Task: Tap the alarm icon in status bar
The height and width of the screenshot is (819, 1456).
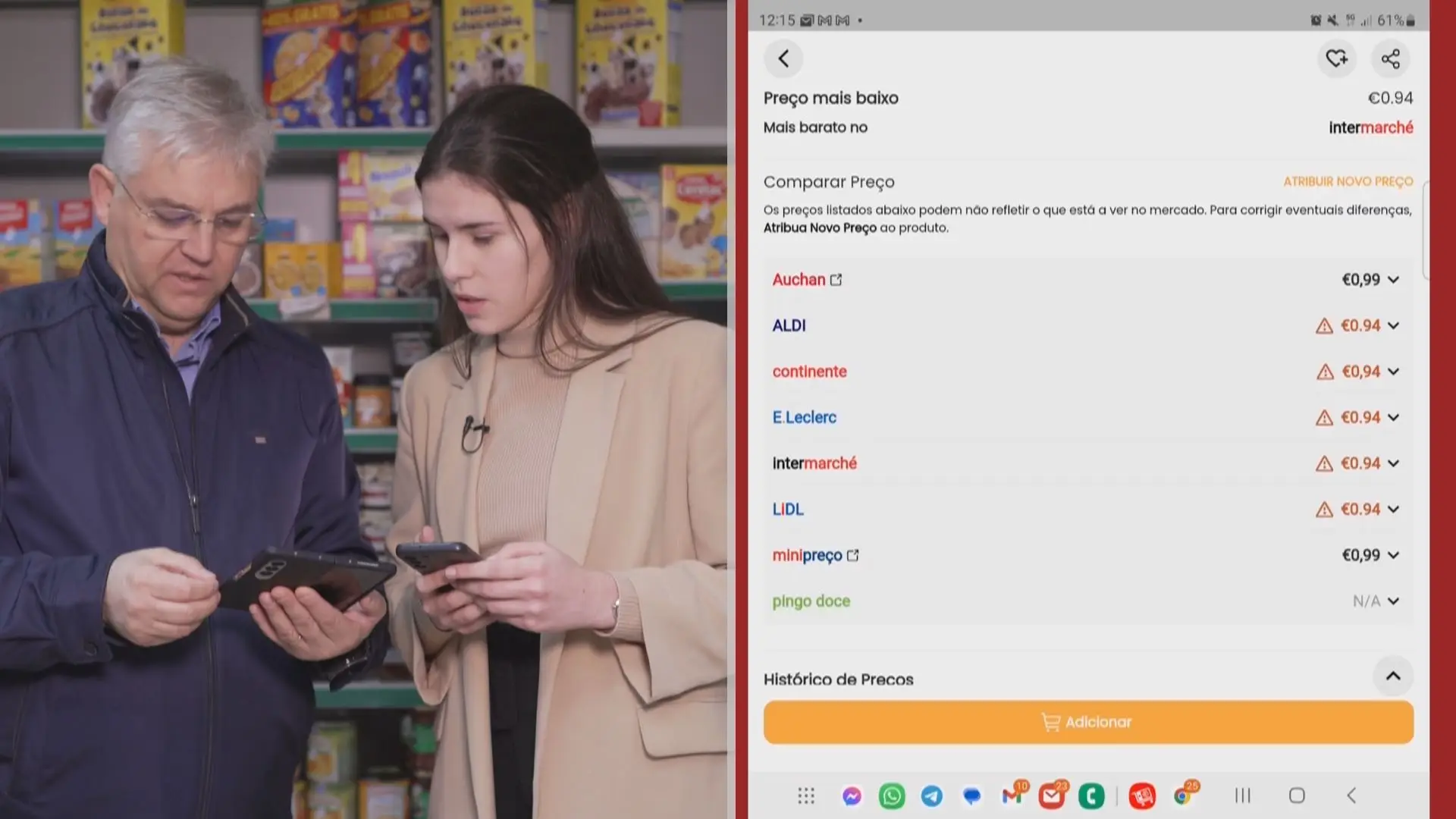Action: [x=1316, y=20]
